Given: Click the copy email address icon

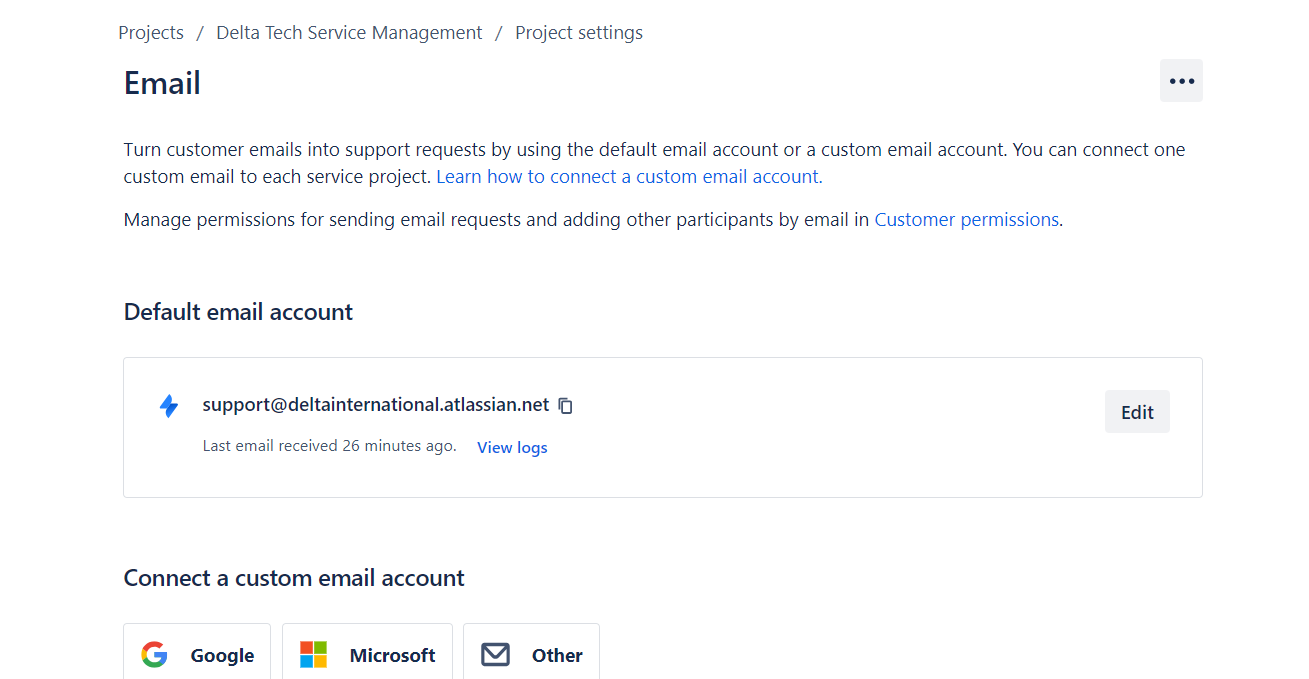Looking at the screenshot, I should click(x=565, y=405).
